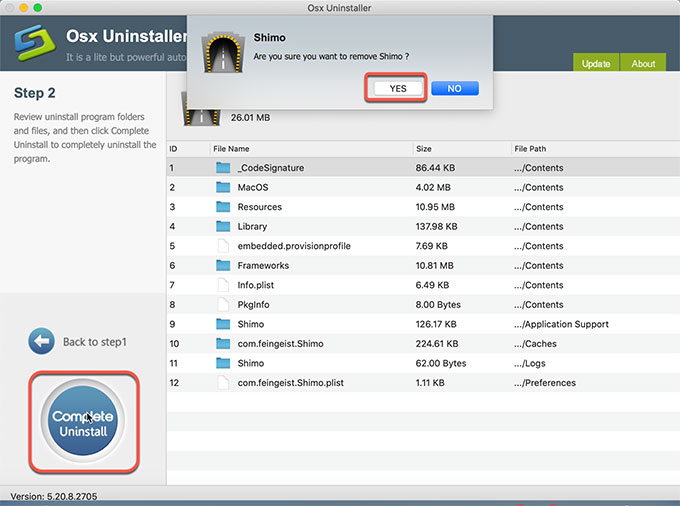Cancel removal by pressing NO

454,88
